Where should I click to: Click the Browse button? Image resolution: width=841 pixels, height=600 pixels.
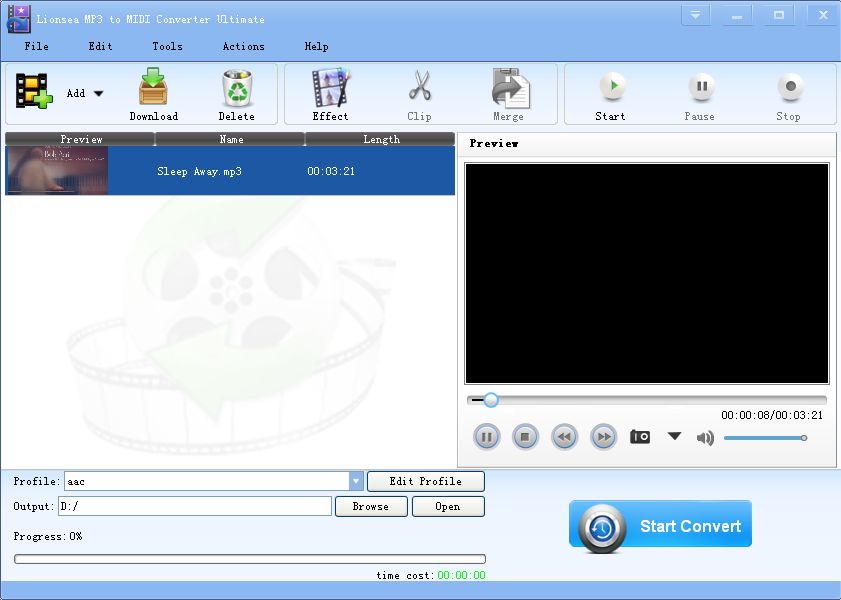click(x=371, y=506)
